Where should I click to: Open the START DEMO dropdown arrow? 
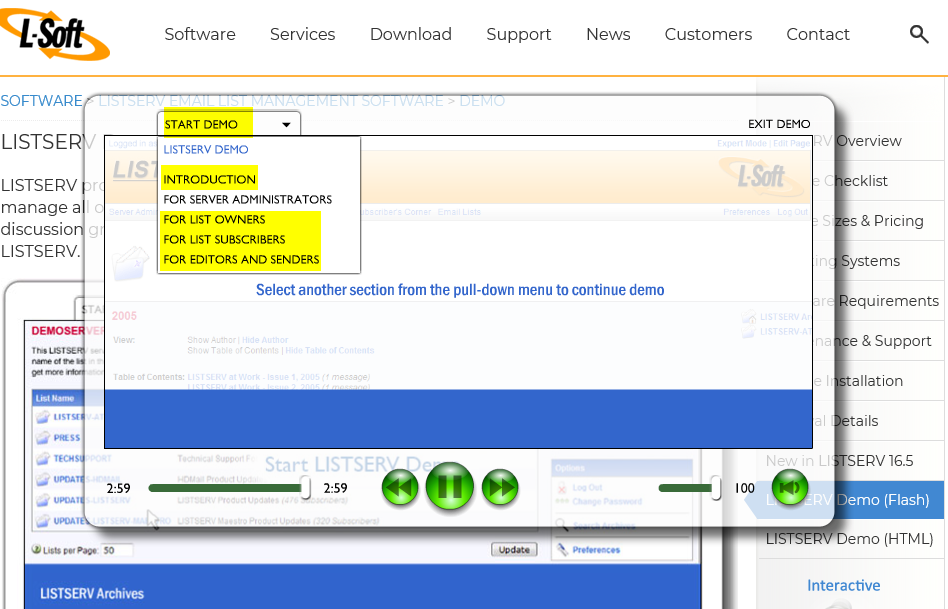click(286, 125)
